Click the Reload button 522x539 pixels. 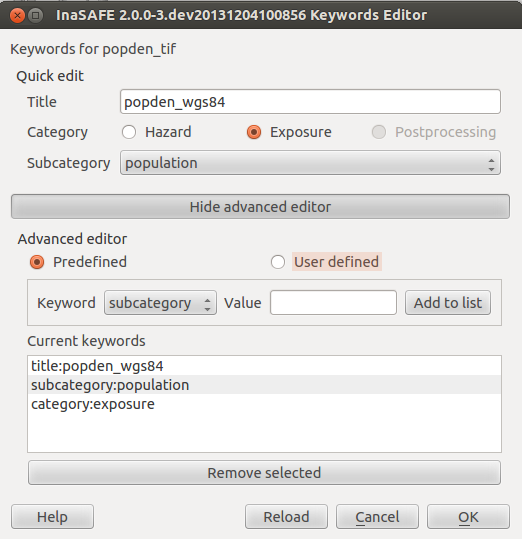tap(286, 517)
